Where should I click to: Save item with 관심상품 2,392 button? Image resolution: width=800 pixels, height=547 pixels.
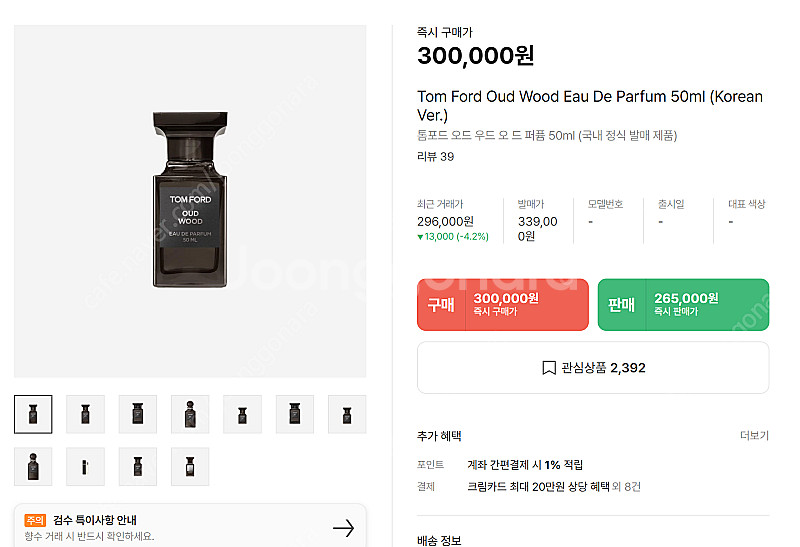pos(593,368)
